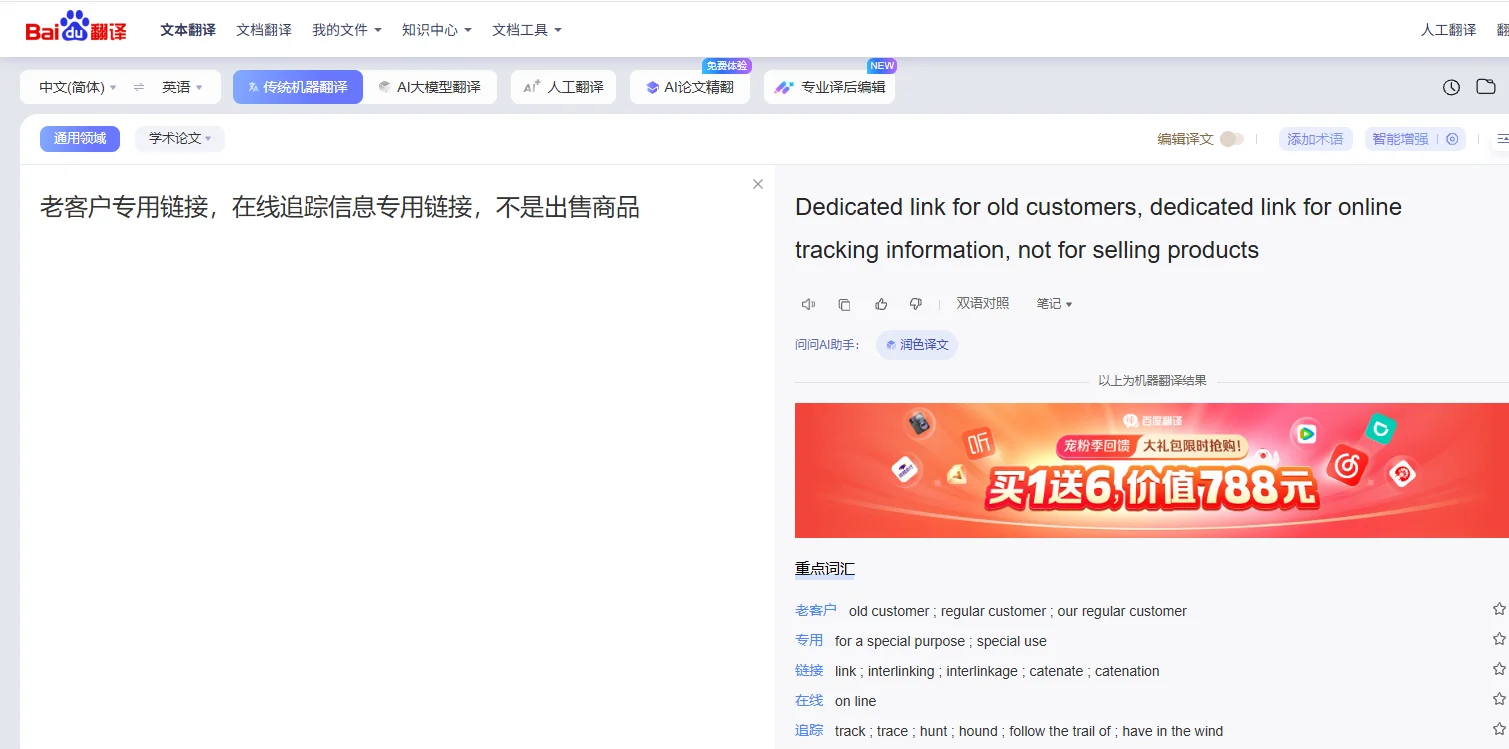The width and height of the screenshot is (1509, 749).
Task: Go to 文本翻译 tab
Action: point(188,30)
